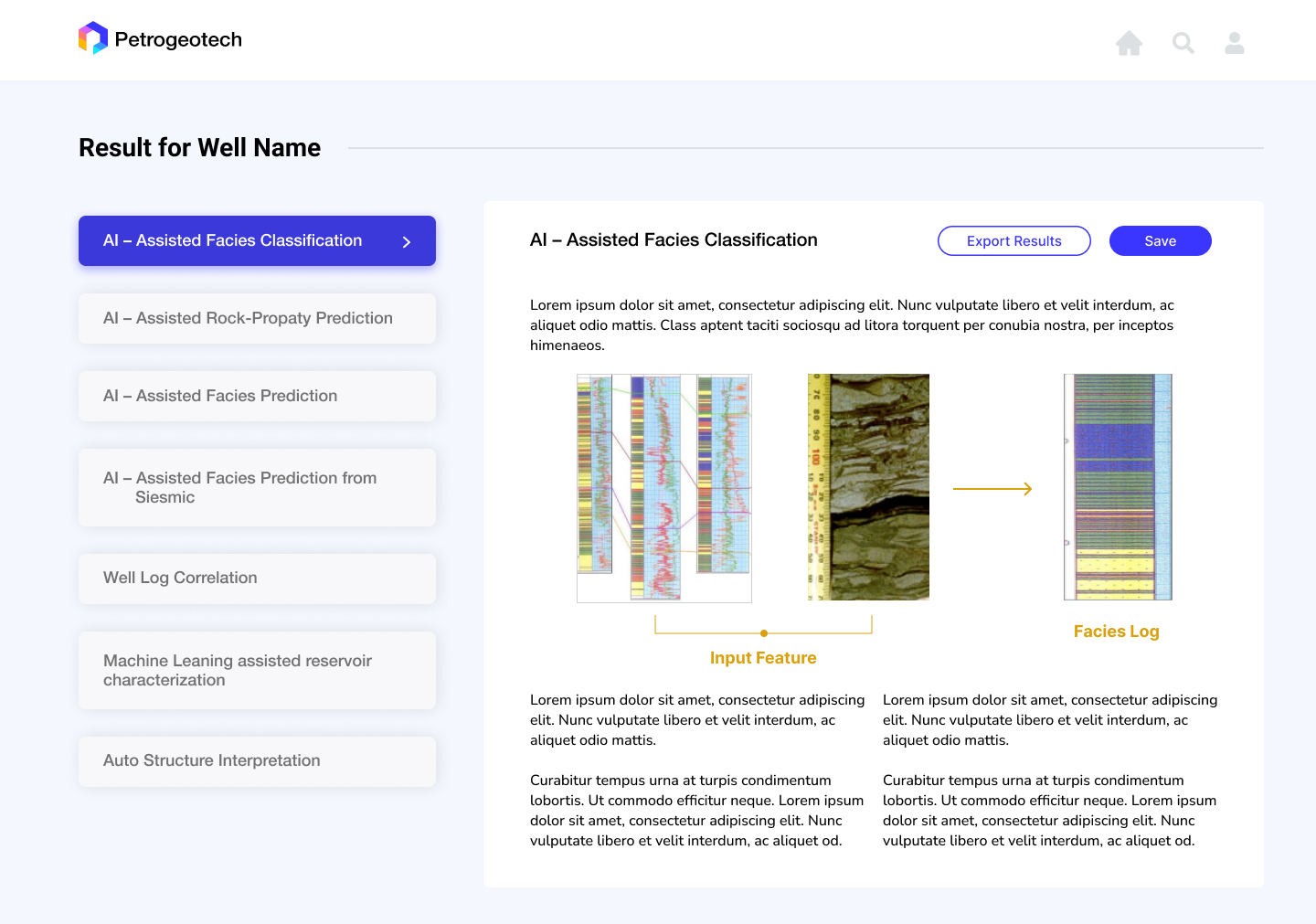Click the Input Feature label
This screenshot has width=1316, height=924.
[763, 657]
